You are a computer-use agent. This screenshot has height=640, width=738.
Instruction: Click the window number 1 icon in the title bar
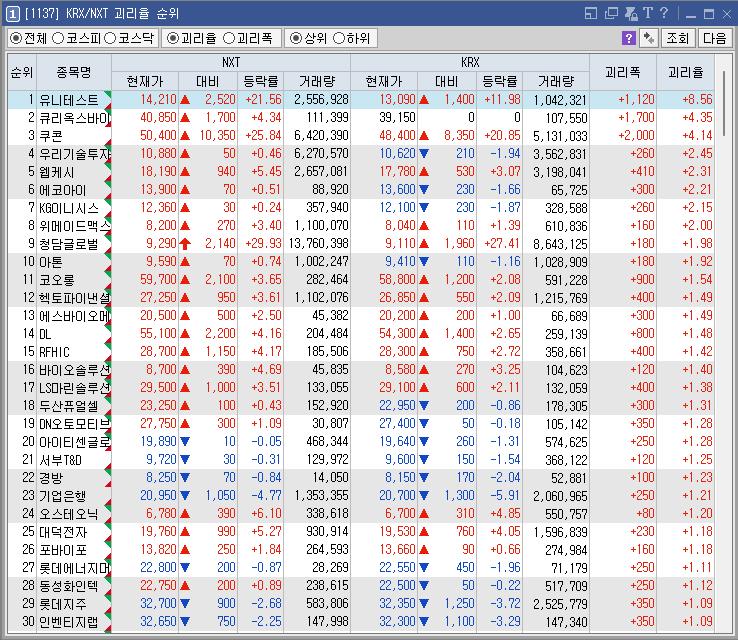click(x=12, y=14)
